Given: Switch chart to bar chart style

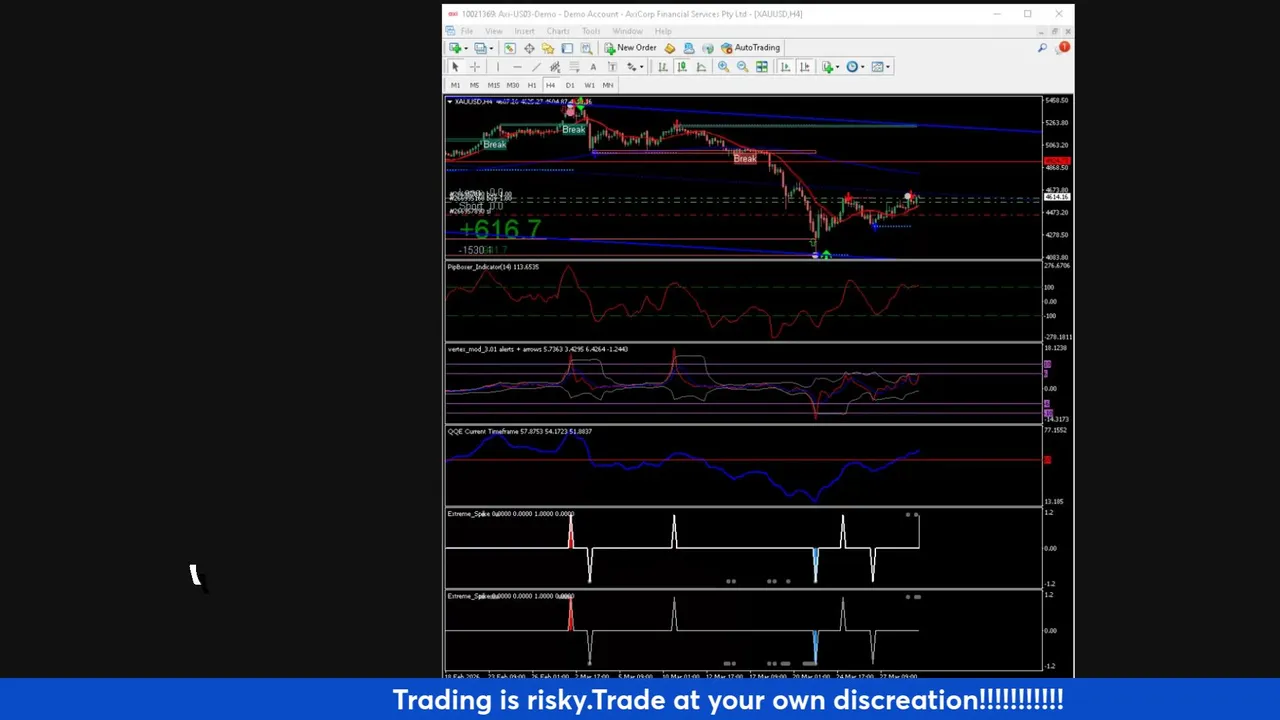Looking at the screenshot, I should coord(663,67).
